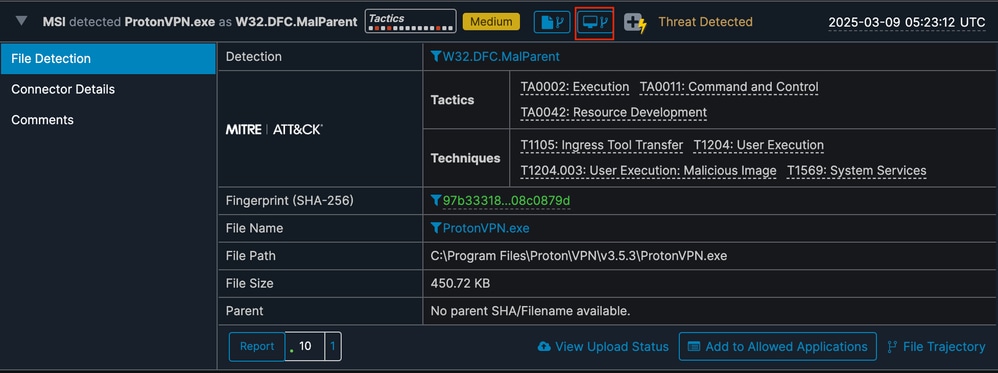998x373 pixels.
Task: Click ProtonVPN.exe in the event header
Action: click(x=170, y=22)
